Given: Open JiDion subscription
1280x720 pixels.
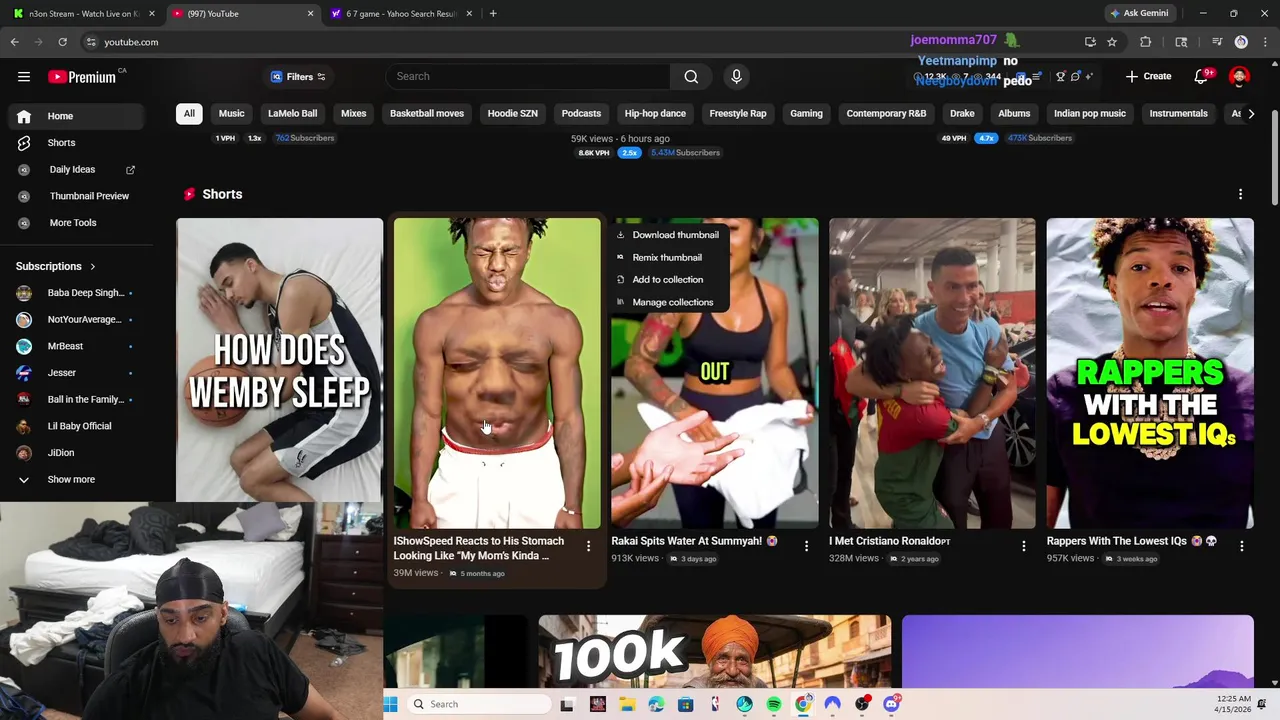Looking at the screenshot, I should point(78,453).
